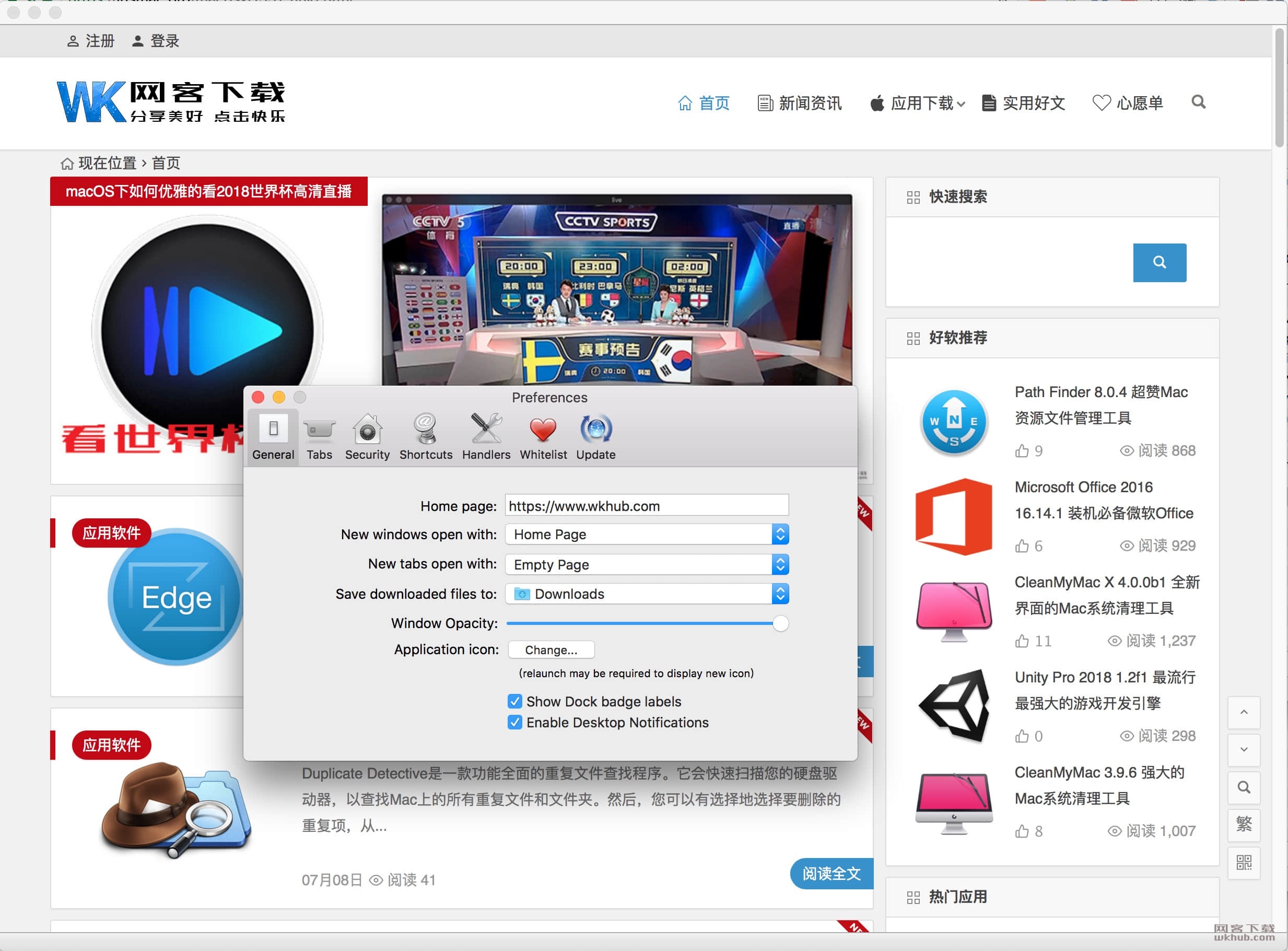Close the Preferences window

[259, 397]
